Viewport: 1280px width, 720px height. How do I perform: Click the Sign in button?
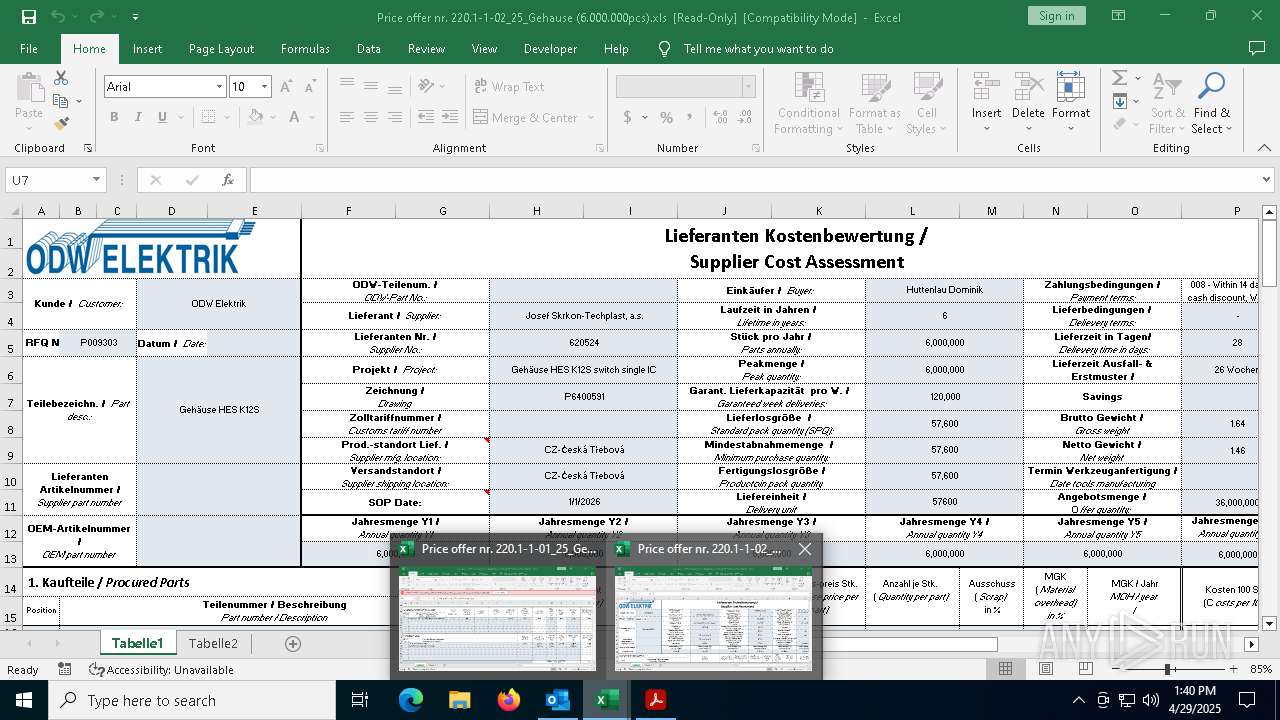[1056, 16]
